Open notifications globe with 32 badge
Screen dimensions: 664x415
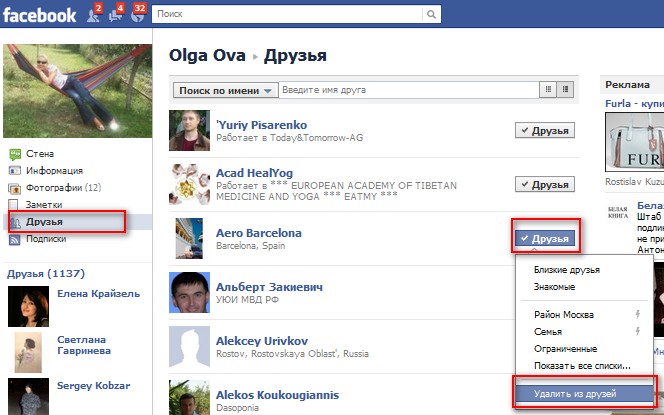(x=139, y=13)
